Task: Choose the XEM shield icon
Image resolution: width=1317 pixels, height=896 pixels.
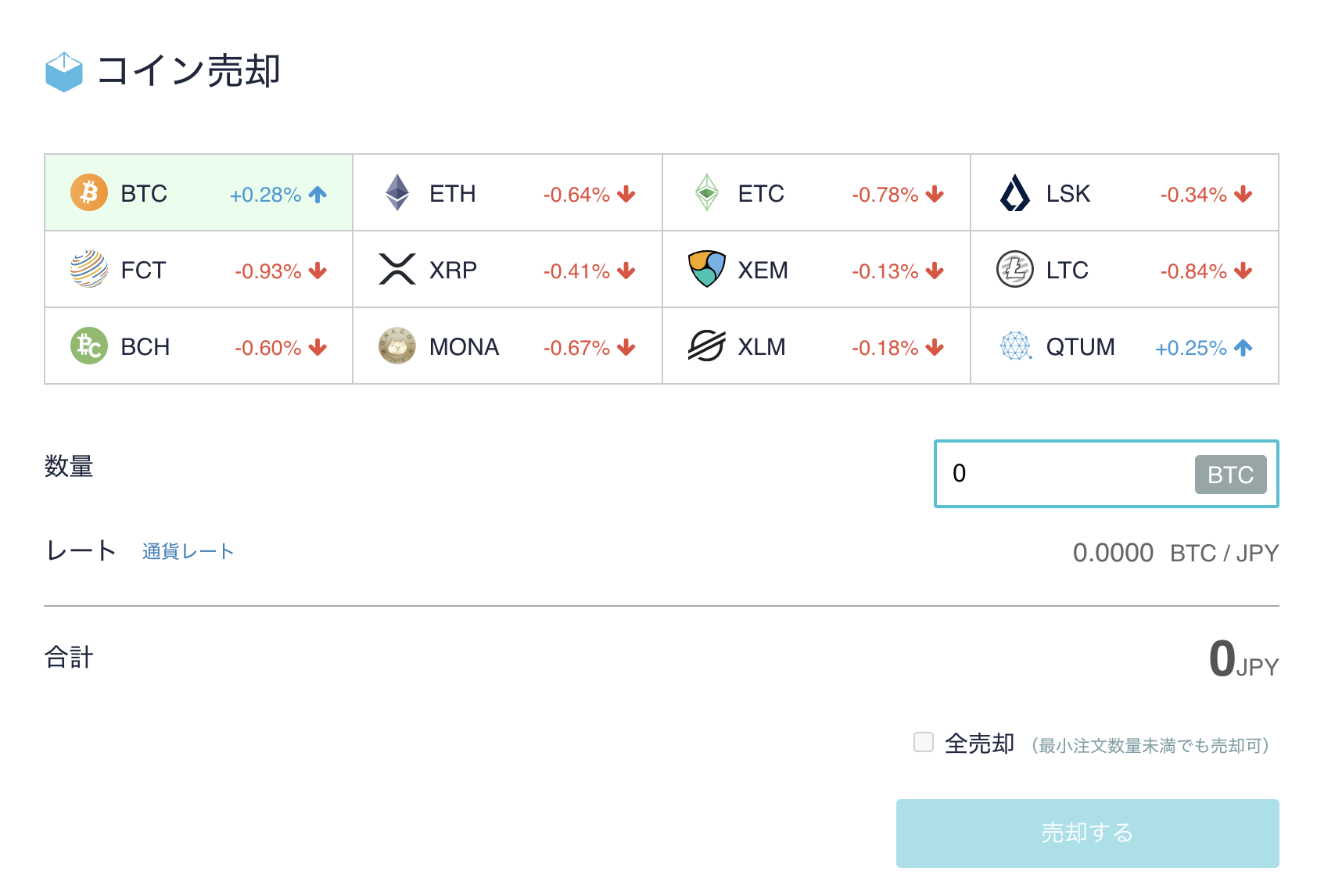Action: [x=706, y=269]
